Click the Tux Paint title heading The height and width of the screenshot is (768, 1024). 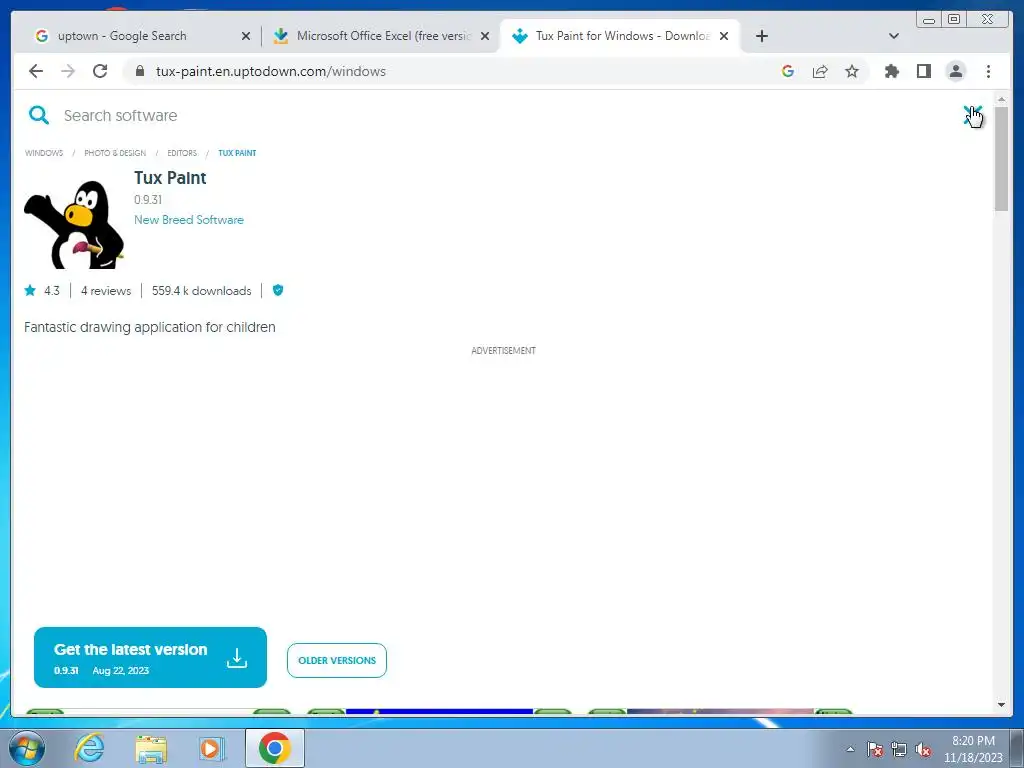(x=170, y=178)
